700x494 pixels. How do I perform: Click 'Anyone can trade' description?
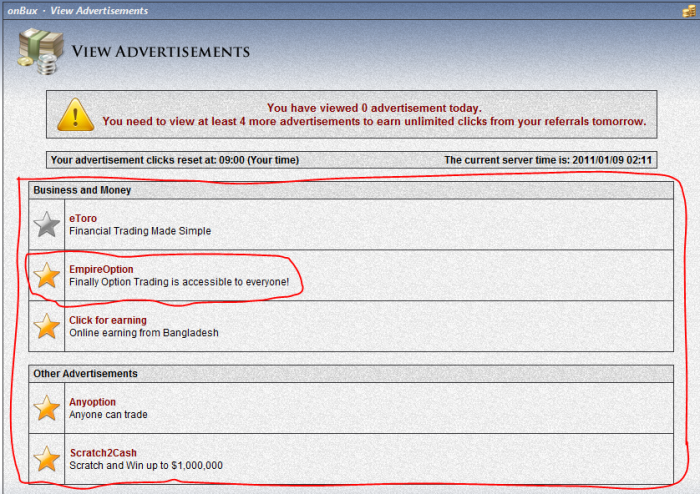108,415
